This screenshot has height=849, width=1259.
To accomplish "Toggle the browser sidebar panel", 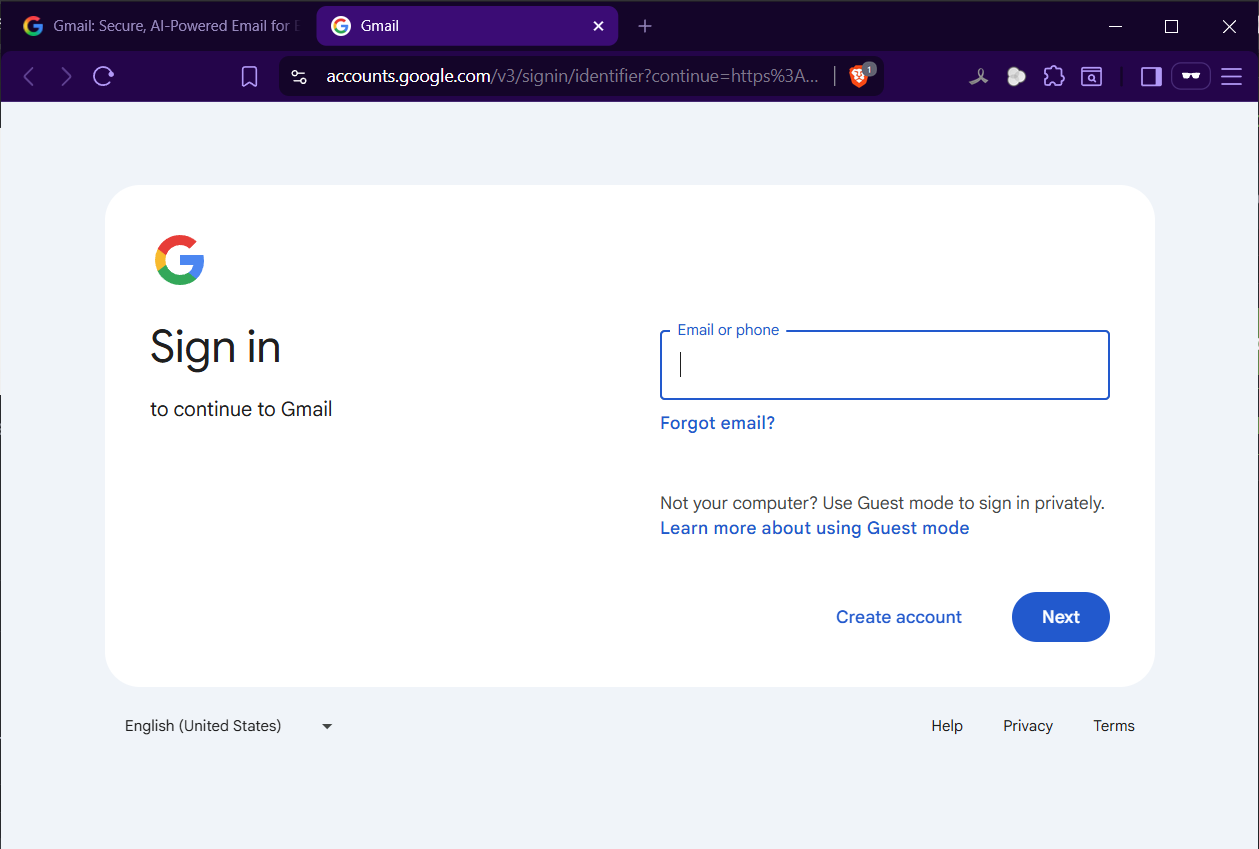I will 1151,77.
